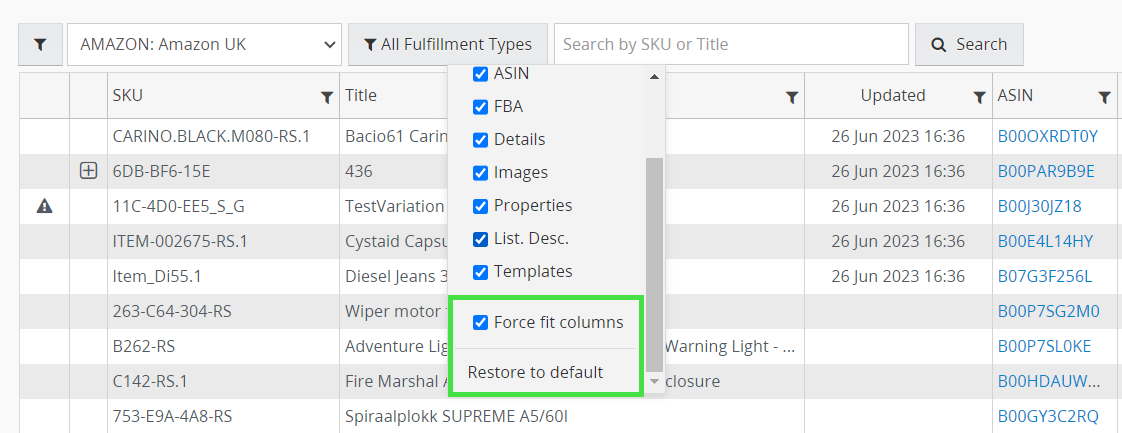Click the warning triangle icon for 11C-4D0-EE5_S_G
Viewport: 1122px width, 433px height.
pyautogui.click(x=44, y=206)
